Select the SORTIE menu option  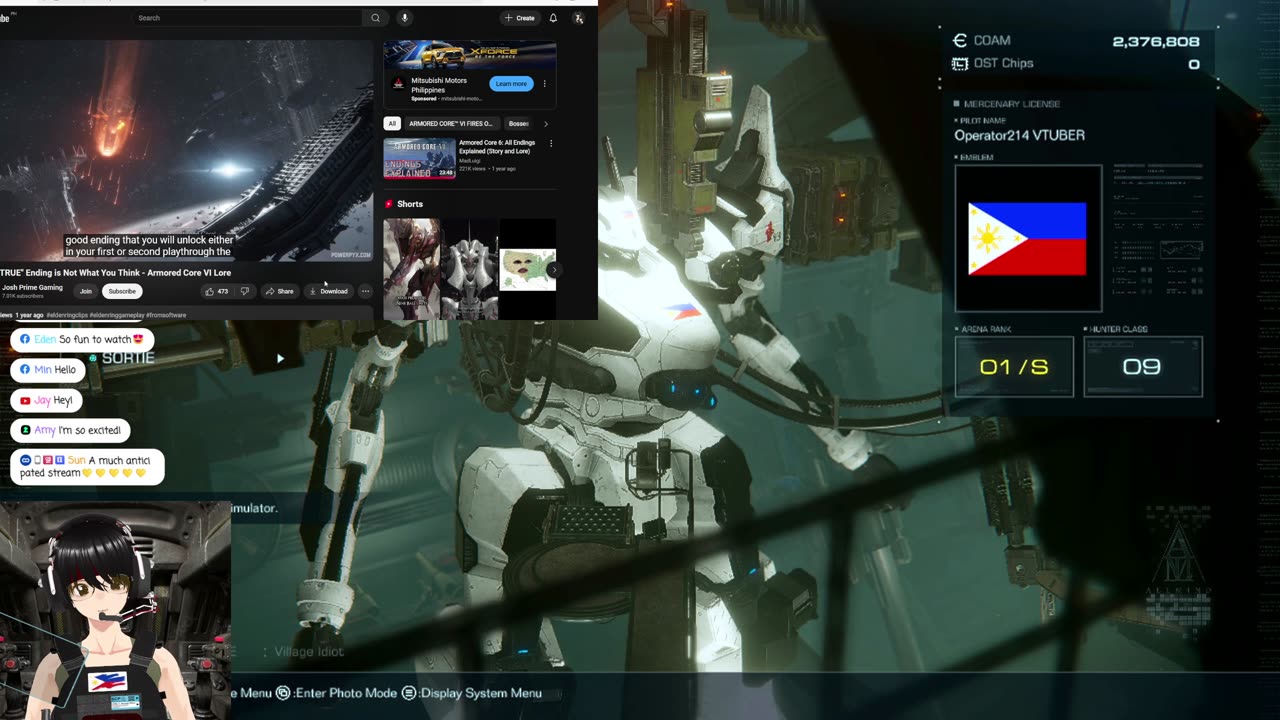tap(127, 358)
